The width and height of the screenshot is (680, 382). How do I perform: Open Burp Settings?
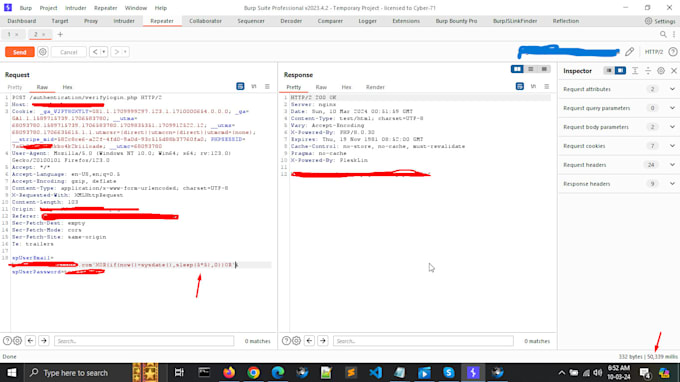pos(660,21)
